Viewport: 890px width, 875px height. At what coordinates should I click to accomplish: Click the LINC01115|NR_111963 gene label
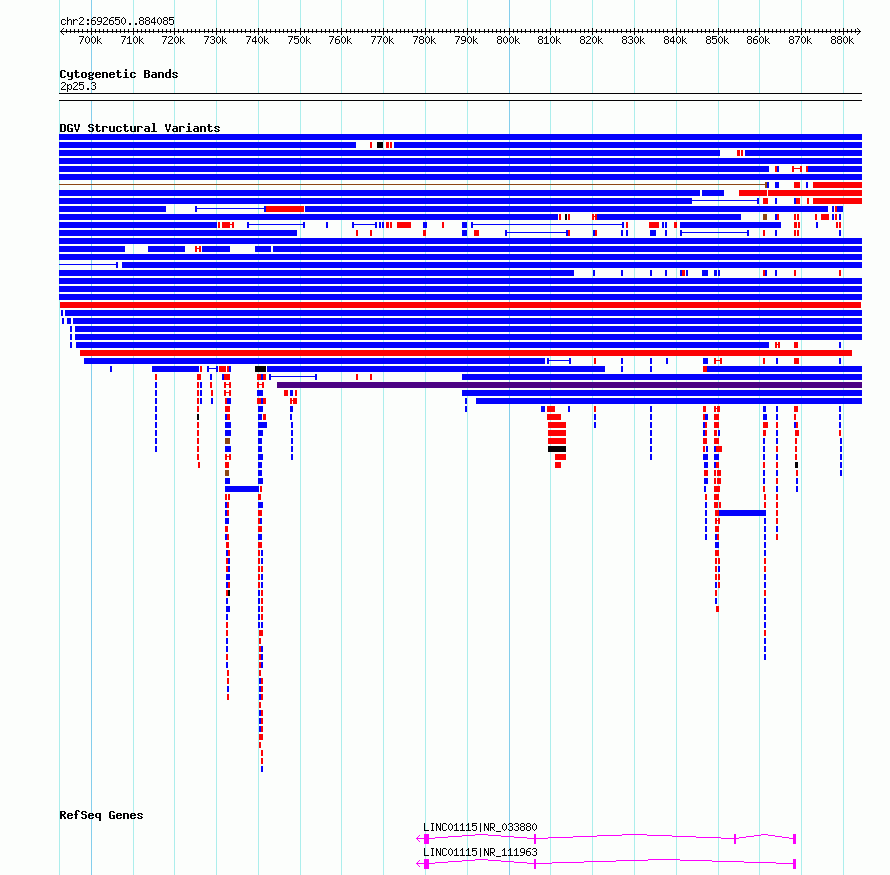[480, 852]
